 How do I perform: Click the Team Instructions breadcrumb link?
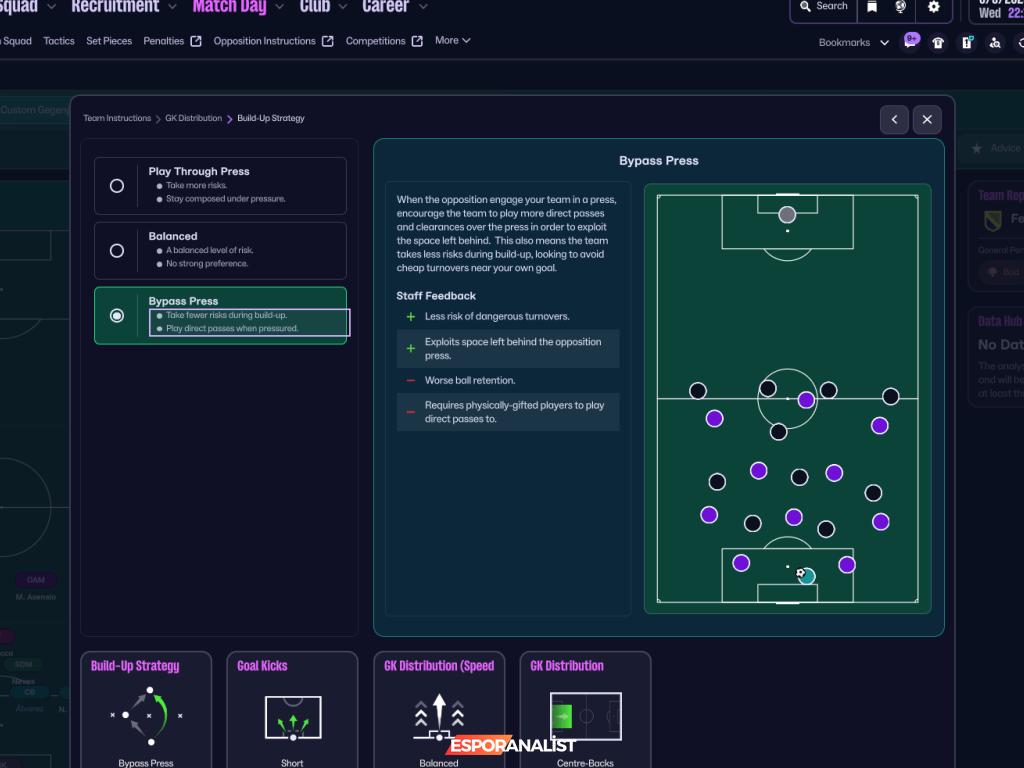(x=117, y=118)
